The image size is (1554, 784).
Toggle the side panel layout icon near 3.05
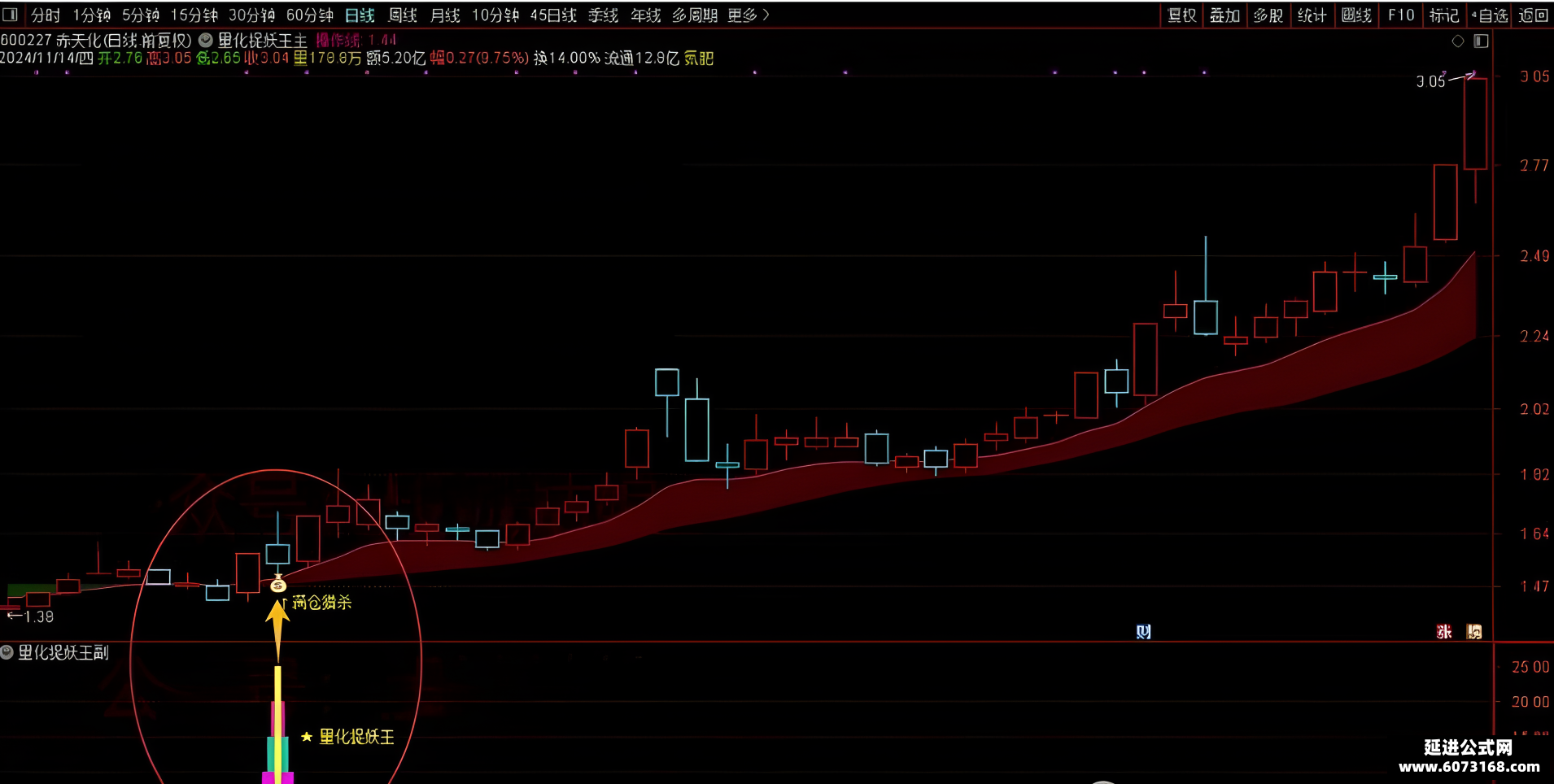click(1481, 41)
